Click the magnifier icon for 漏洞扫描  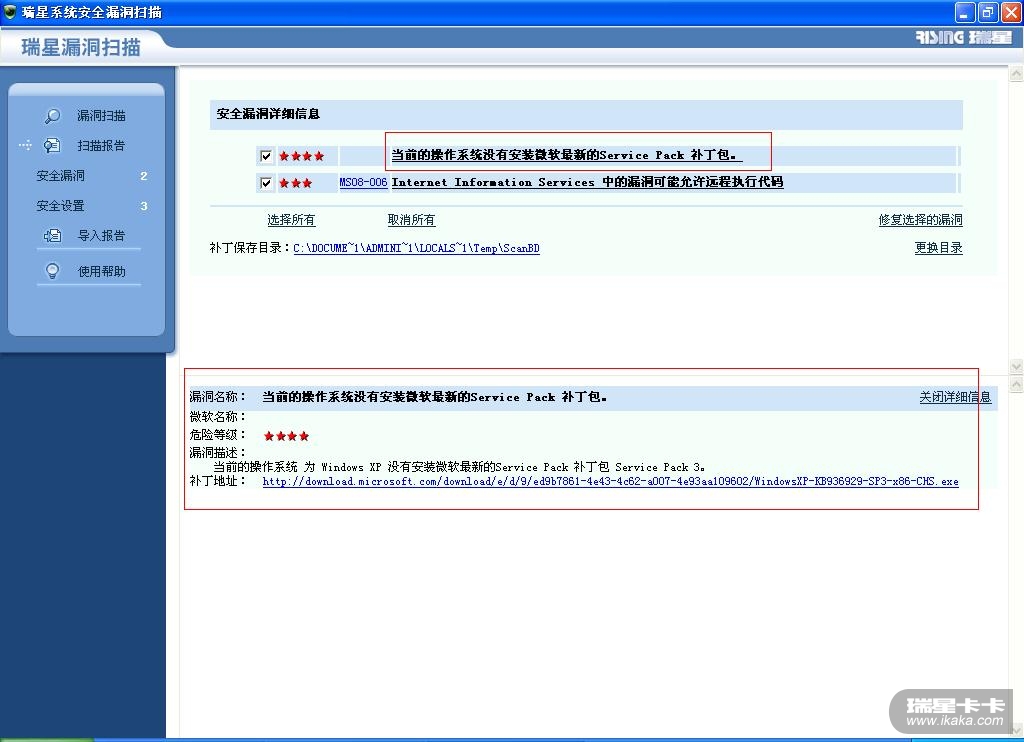coord(52,116)
